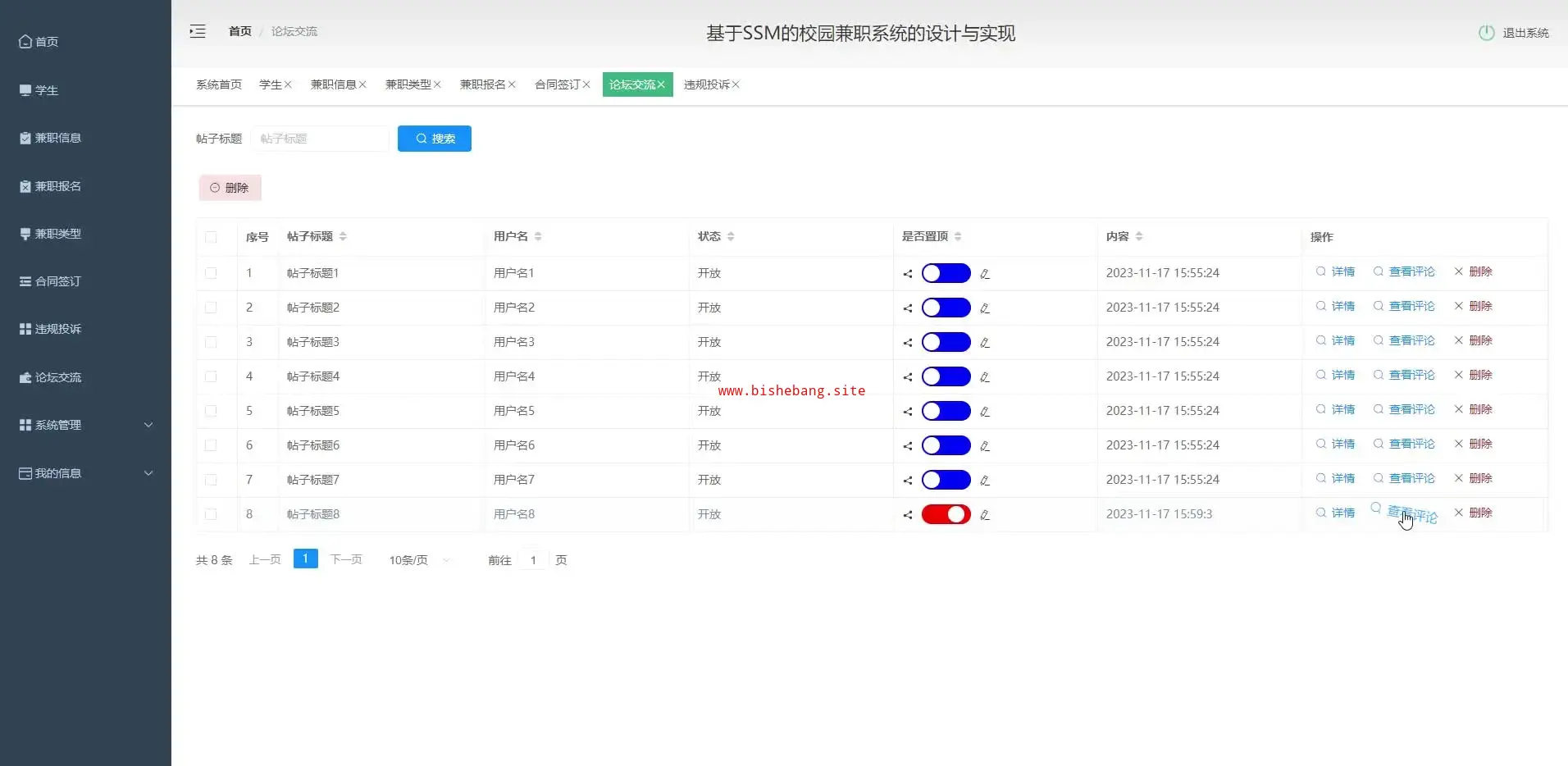Switch to the 合同签订 tab
Screen dimensions: 1568x766
[x=557, y=84]
